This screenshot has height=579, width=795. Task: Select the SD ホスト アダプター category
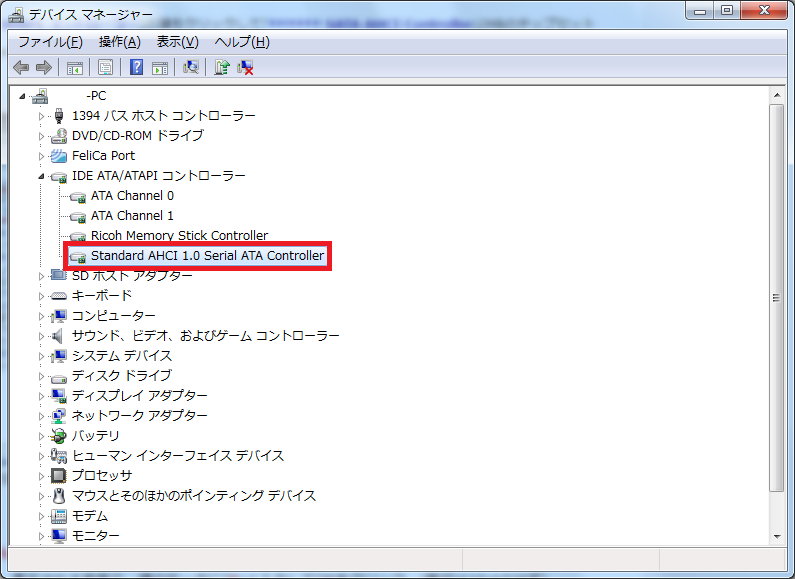pyautogui.click(x=132, y=275)
